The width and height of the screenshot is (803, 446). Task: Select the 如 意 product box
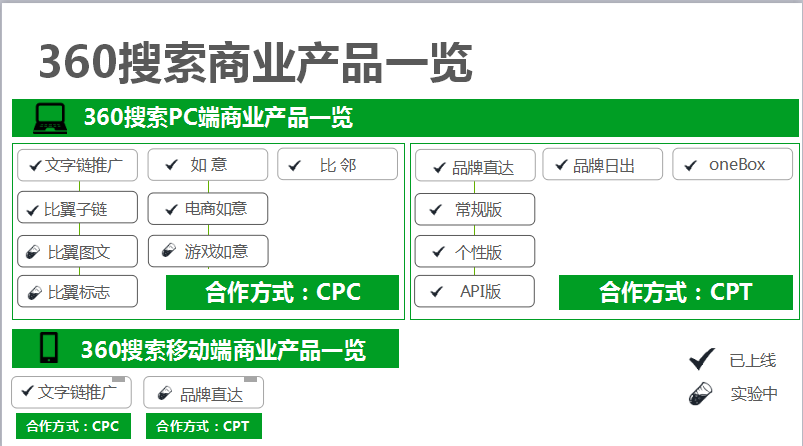coord(208,164)
